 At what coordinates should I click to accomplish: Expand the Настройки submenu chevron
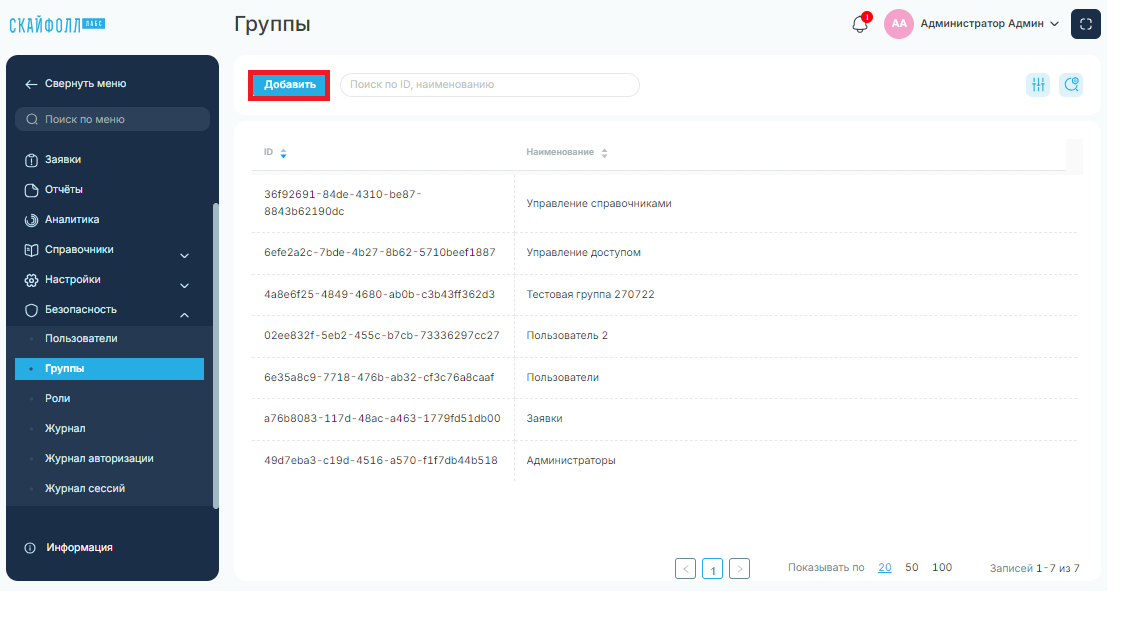pyautogui.click(x=184, y=285)
